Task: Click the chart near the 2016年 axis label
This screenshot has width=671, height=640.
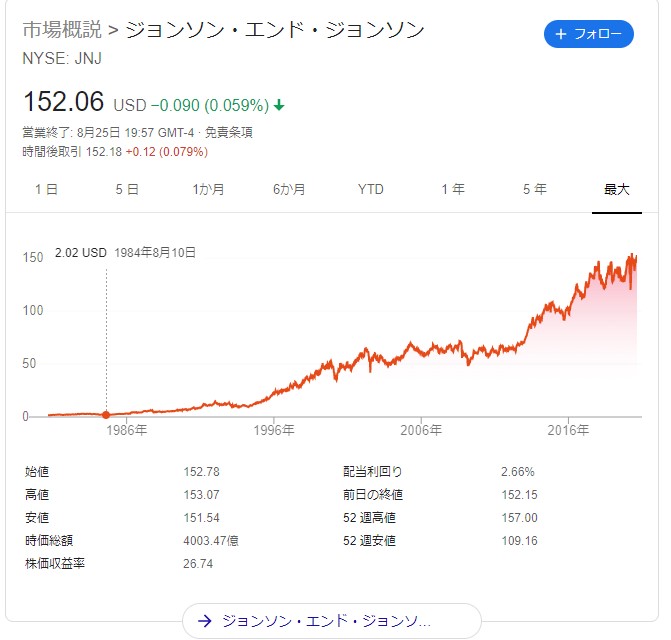Action: (x=568, y=311)
